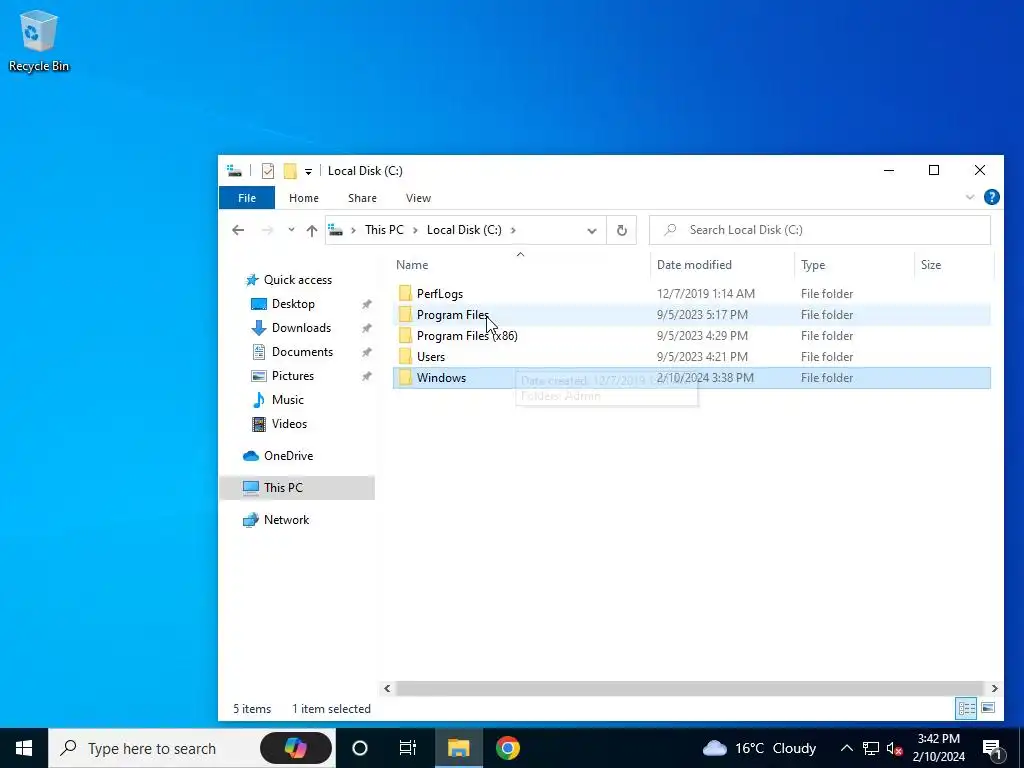Click the pin icon next to Desktop
This screenshot has width=1024, height=768.
[x=366, y=304]
